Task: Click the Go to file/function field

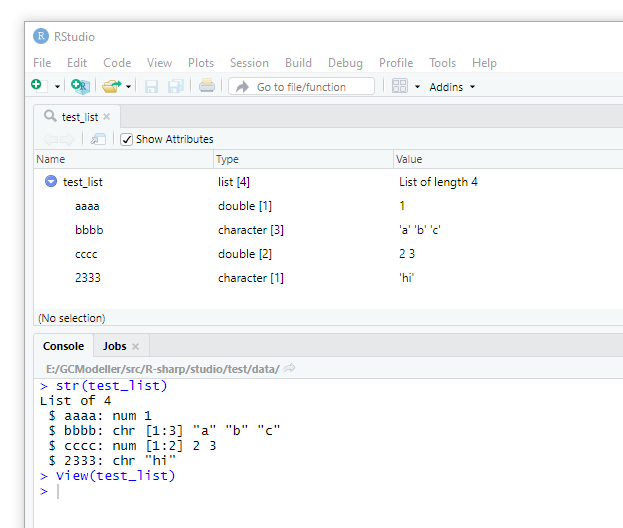Action: point(301,87)
